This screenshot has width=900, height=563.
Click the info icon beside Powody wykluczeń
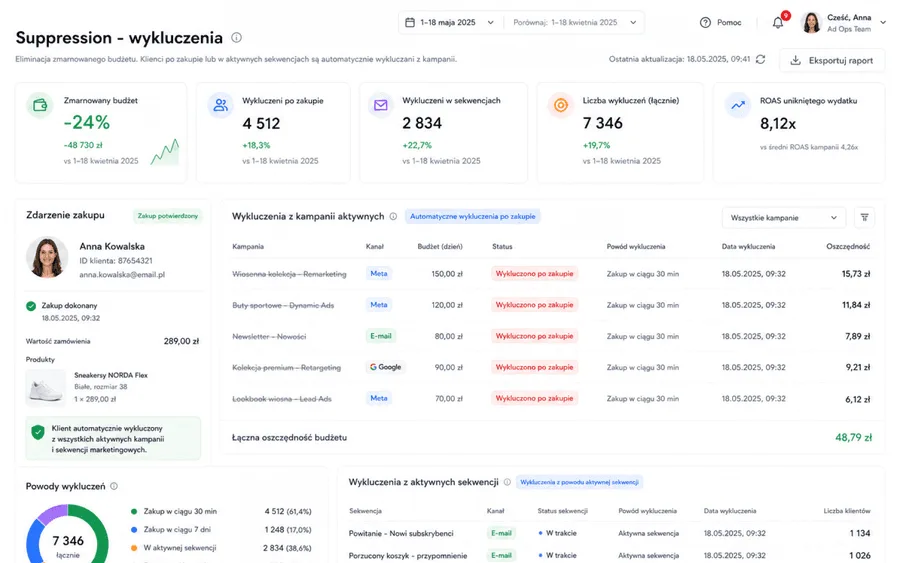click(x=114, y=486)
